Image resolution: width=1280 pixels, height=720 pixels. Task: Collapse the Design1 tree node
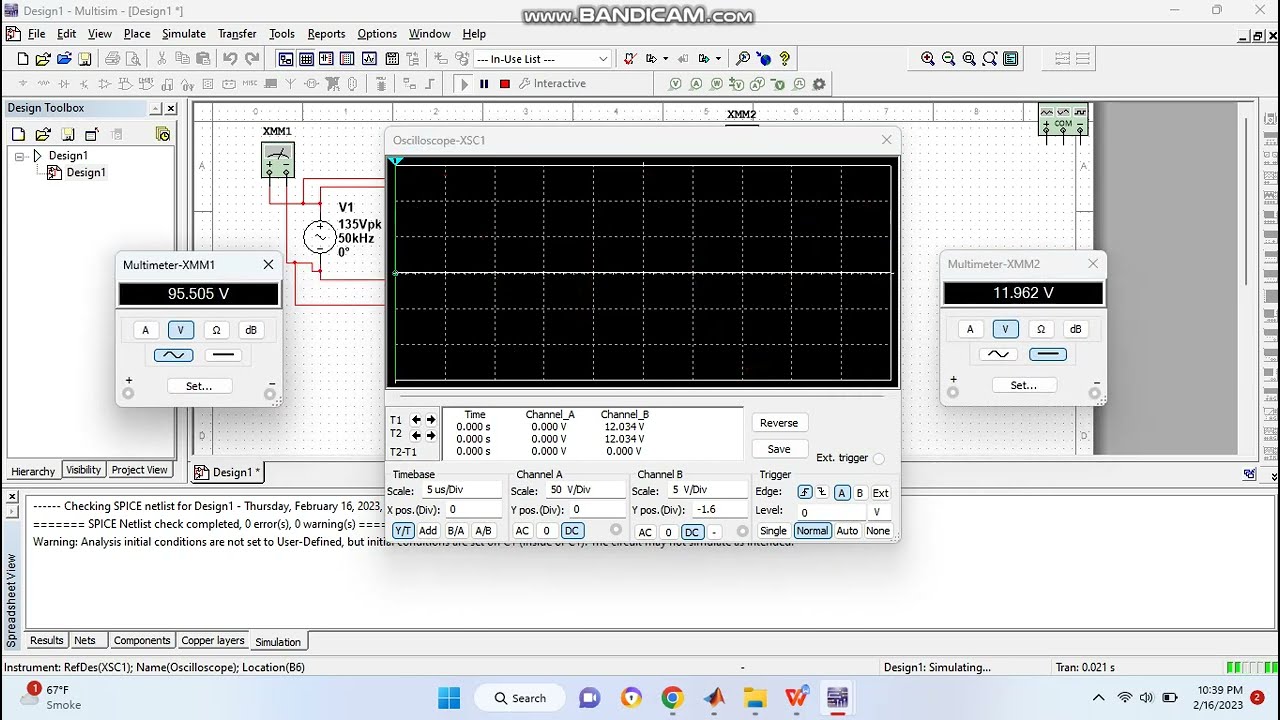19,156
